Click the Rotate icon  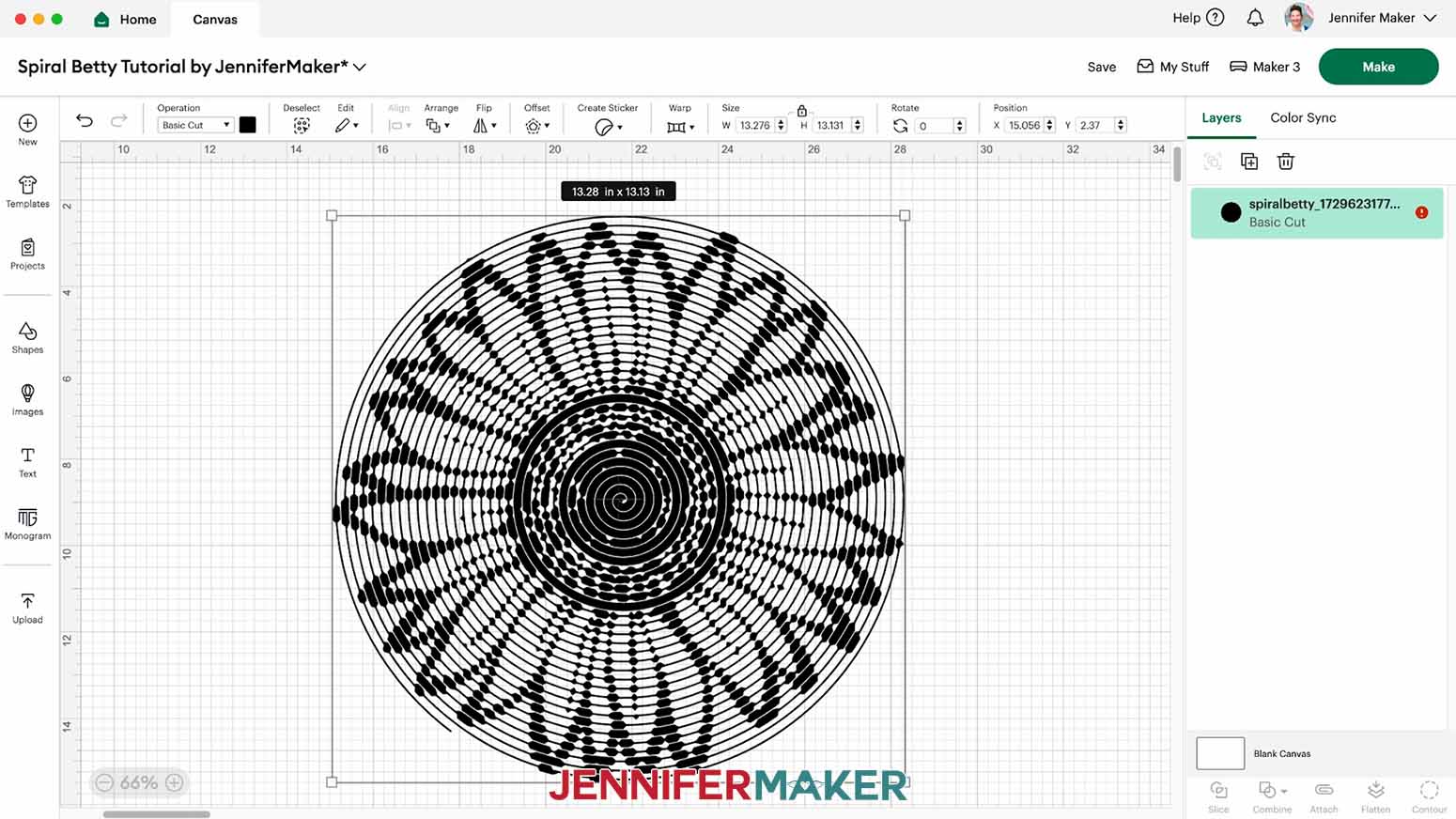tap(900, 126)
